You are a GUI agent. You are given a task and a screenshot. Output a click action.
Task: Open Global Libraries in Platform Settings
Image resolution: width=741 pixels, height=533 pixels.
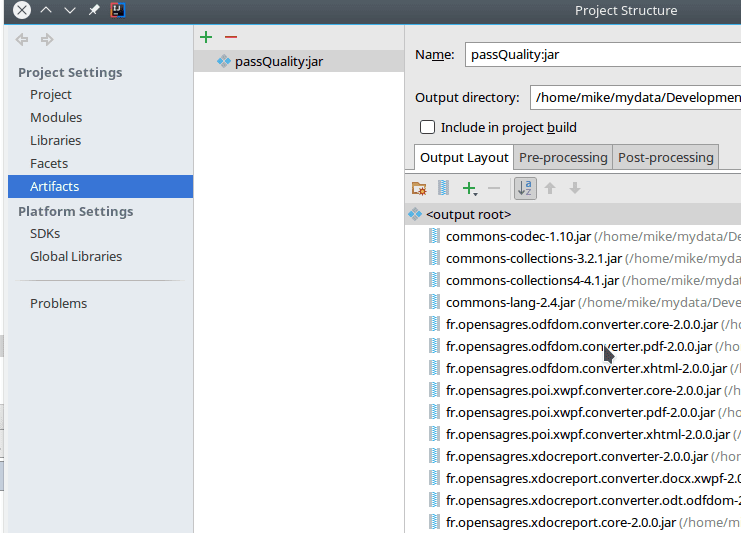click(x=76, y=256)
